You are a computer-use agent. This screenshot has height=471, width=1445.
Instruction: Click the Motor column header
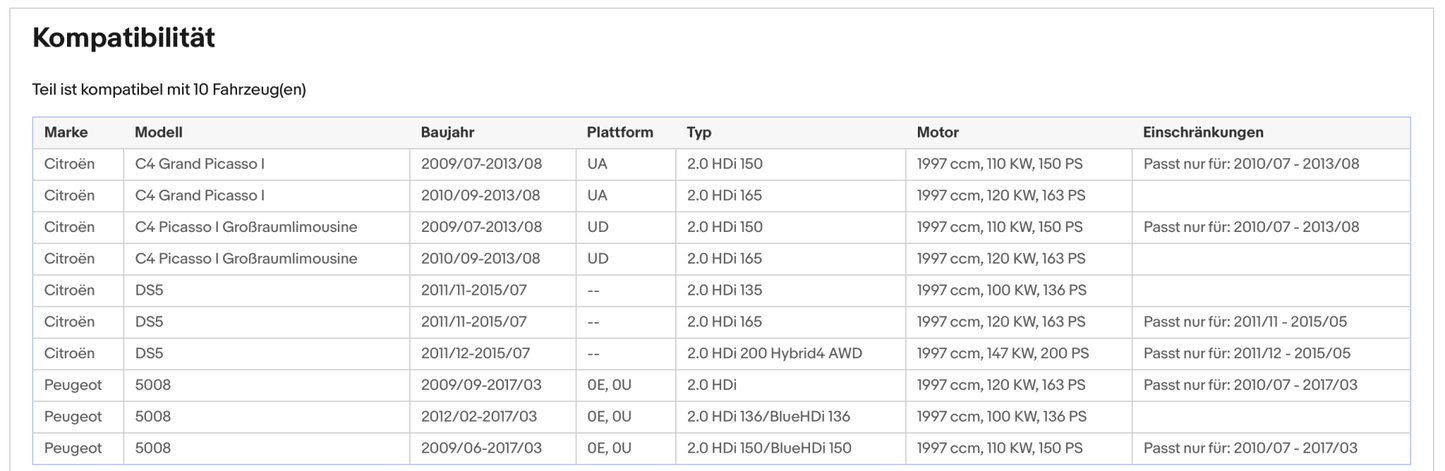click(x=938, y=132)
